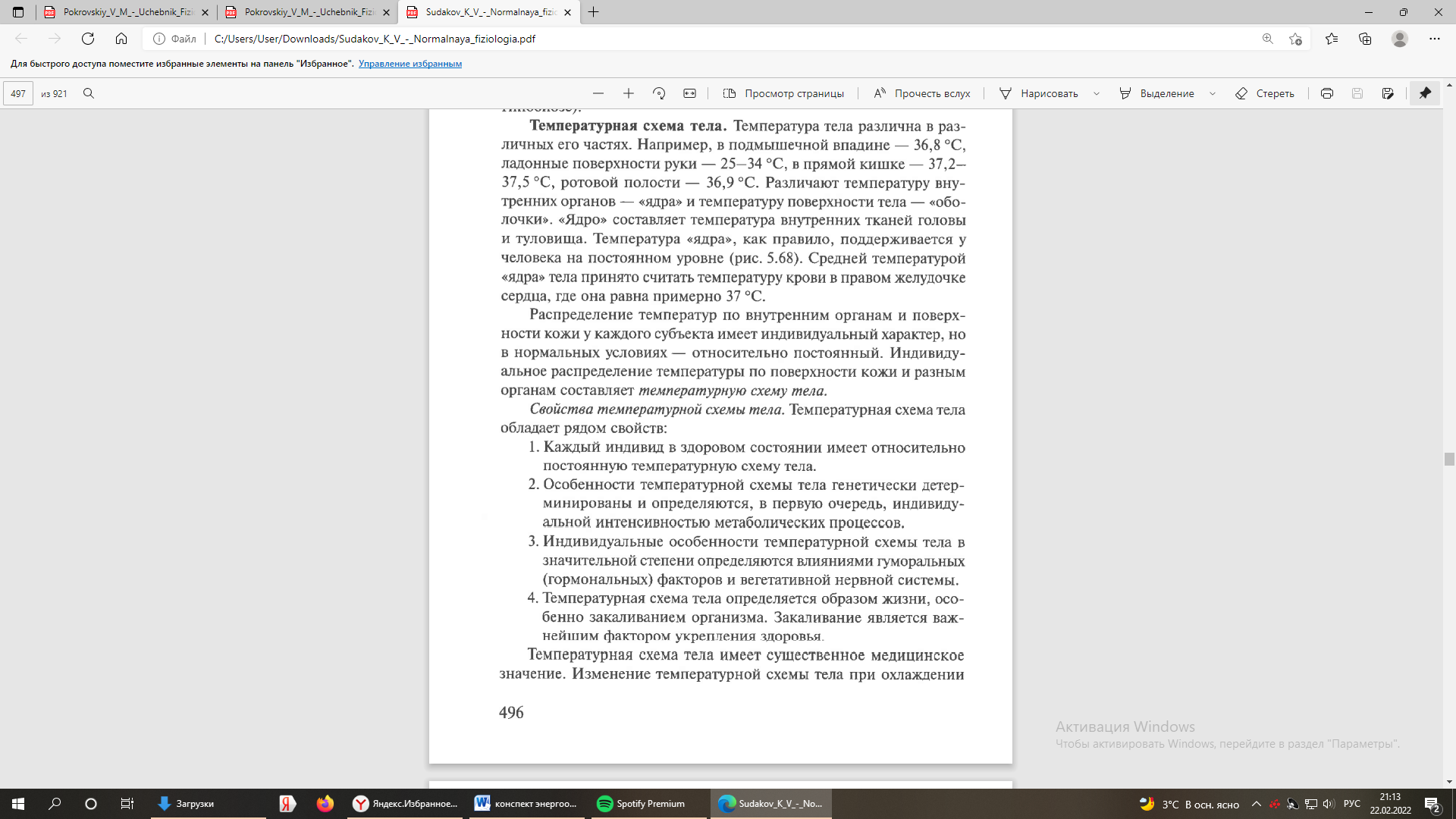Edit the PDF page number field
Image resolution: width=1456 pixels, height=819 pixels.
click(x=18, y=93)
